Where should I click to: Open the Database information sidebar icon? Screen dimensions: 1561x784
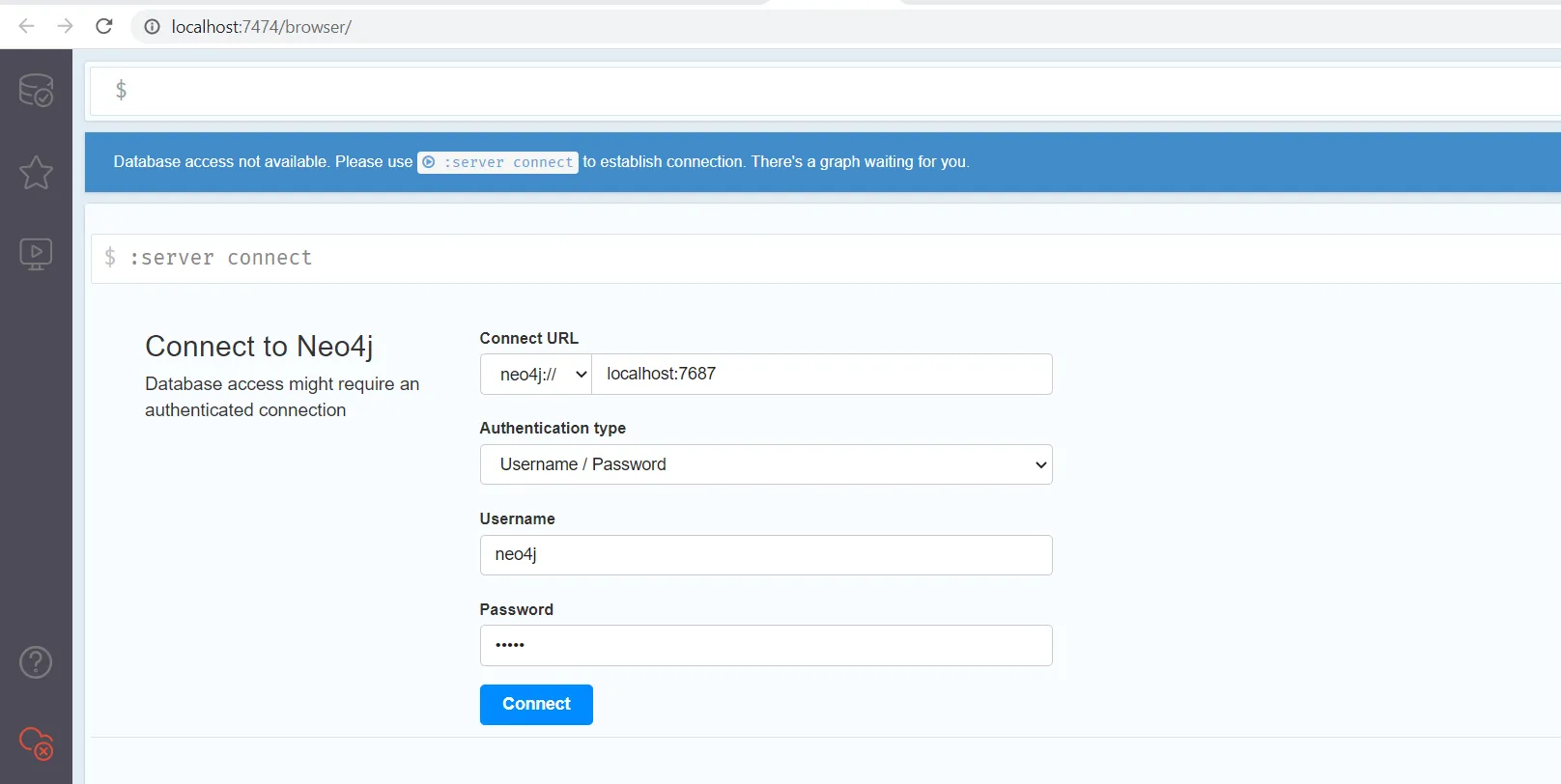[36, 90]
